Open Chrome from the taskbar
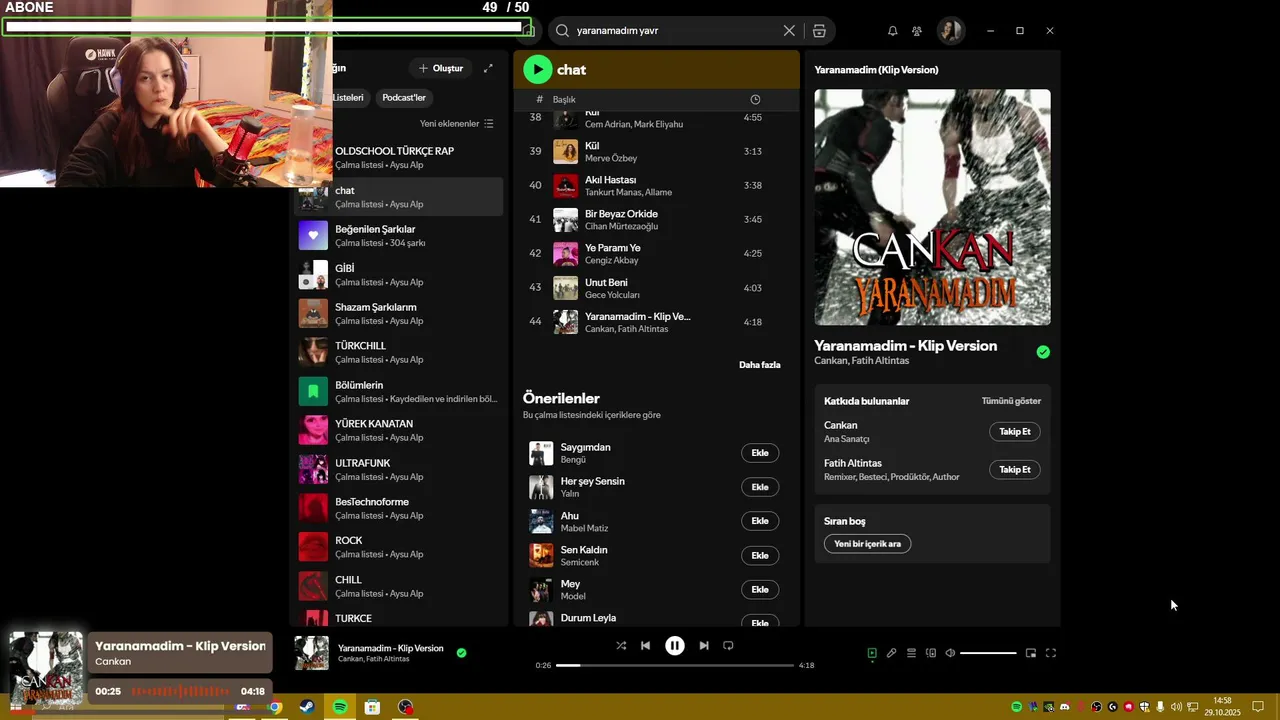 click(275, 707)
